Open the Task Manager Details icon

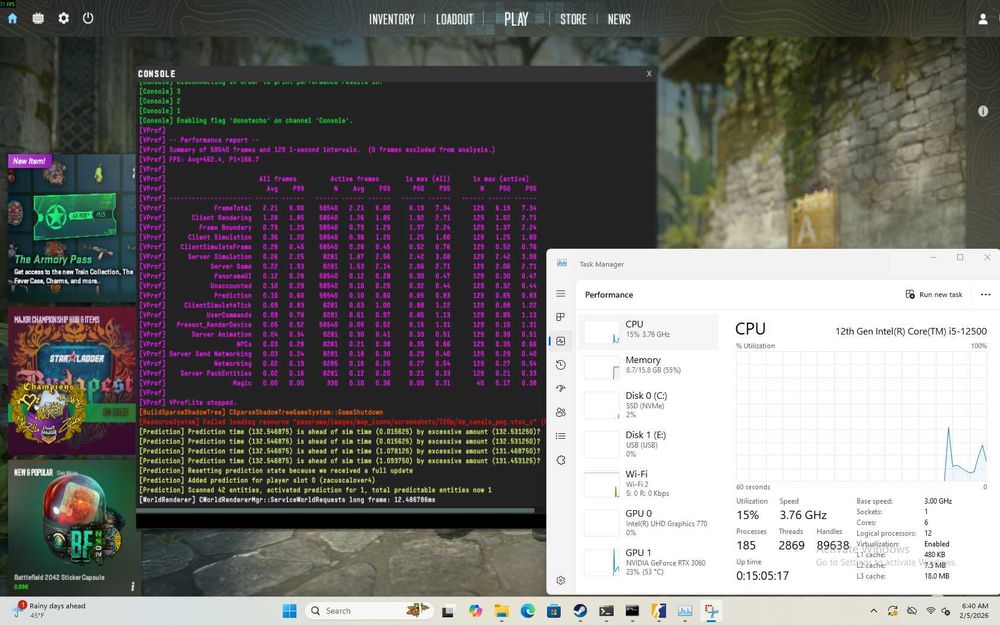click(561, 436)
